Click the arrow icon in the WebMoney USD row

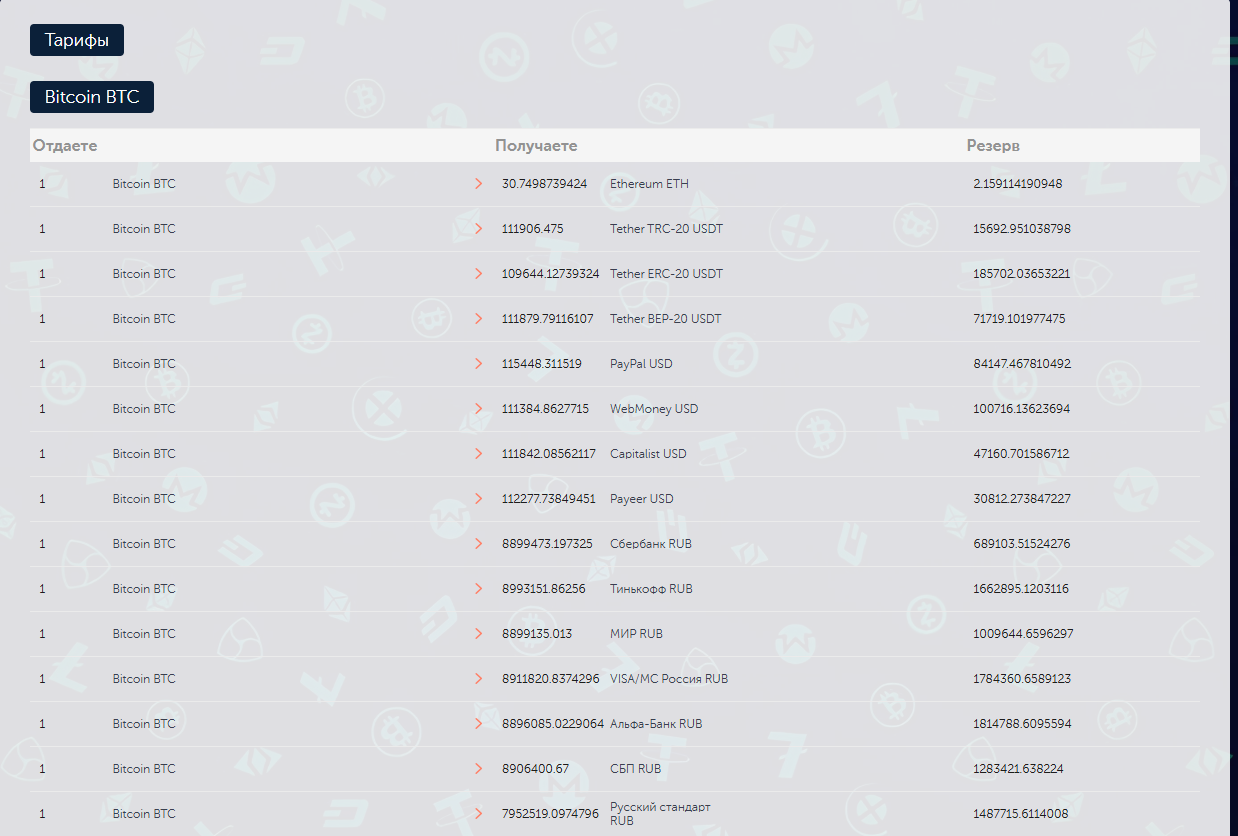[479, 409]
